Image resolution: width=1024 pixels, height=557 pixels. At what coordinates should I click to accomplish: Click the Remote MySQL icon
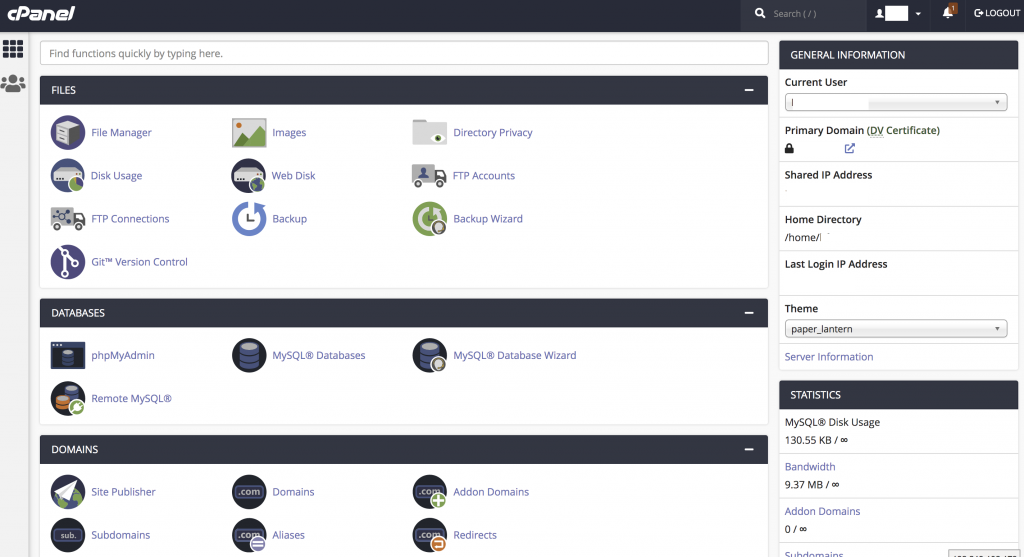tap(68, 398)
